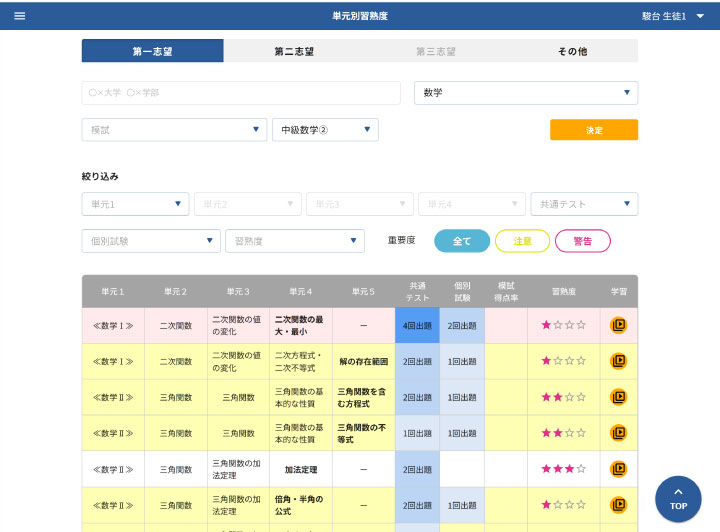Click star rating in 二次関数の最大・最小 row

(563, 325)
